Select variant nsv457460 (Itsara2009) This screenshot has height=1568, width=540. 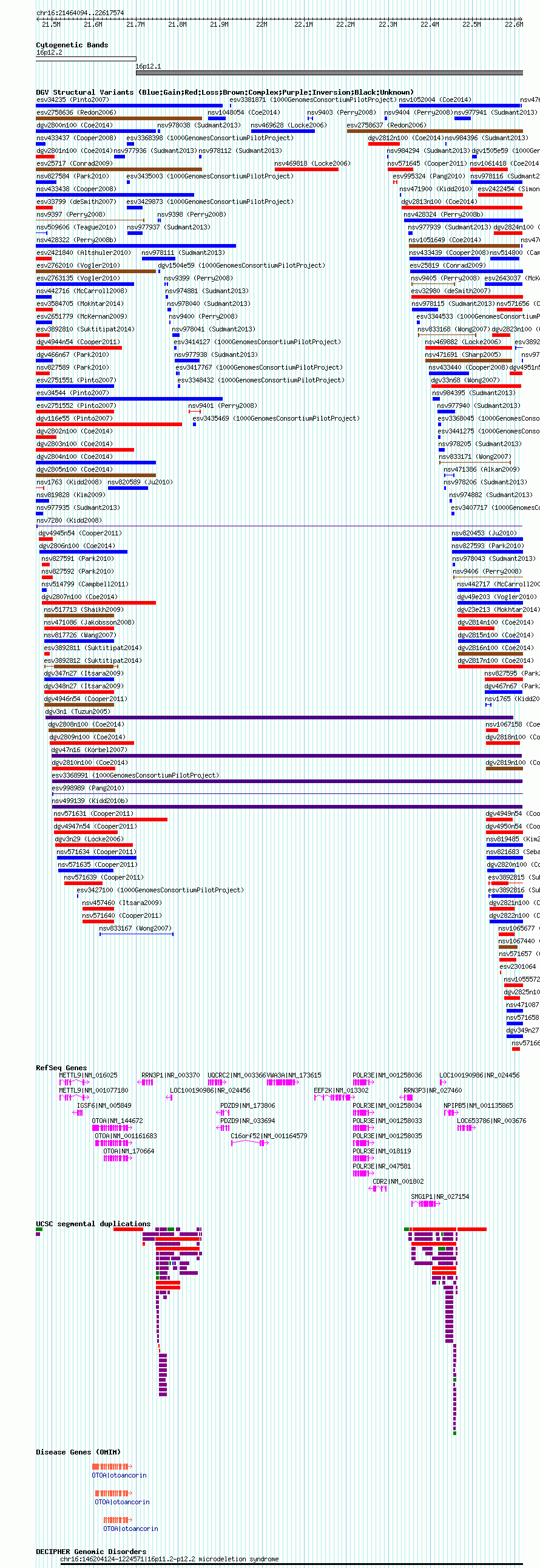(121, 904)
